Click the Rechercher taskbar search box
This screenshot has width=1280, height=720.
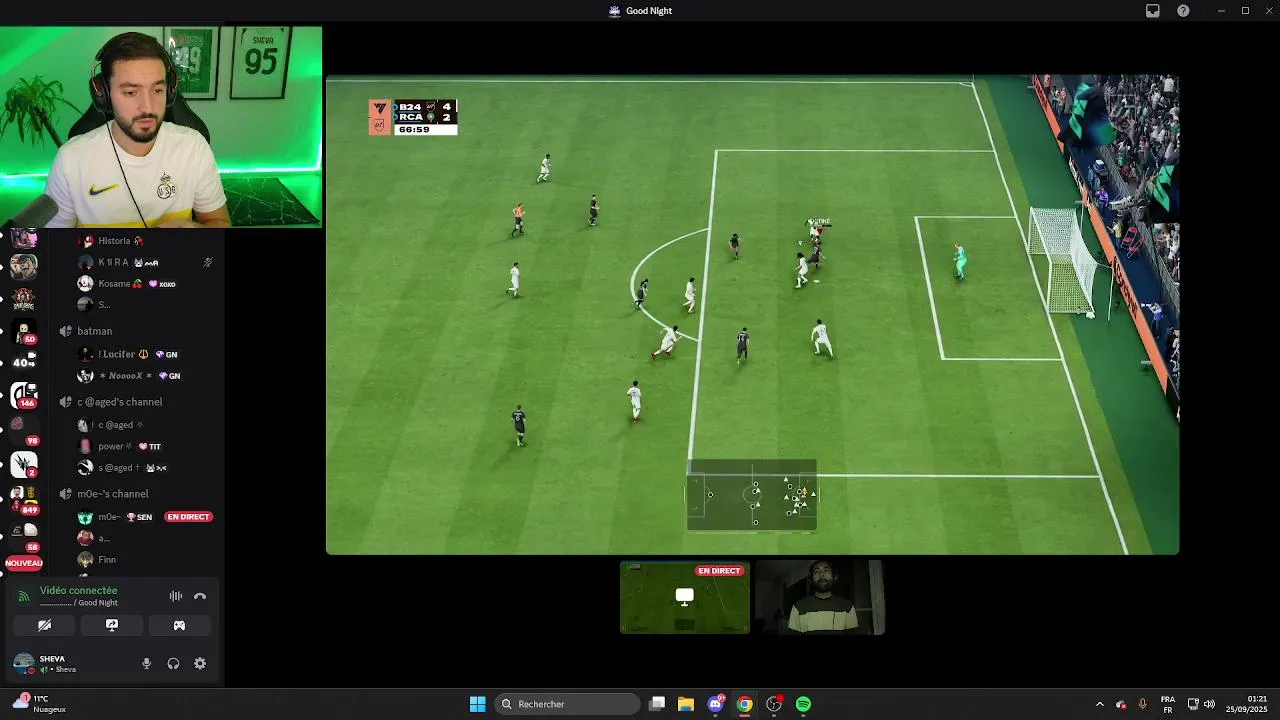568,704
